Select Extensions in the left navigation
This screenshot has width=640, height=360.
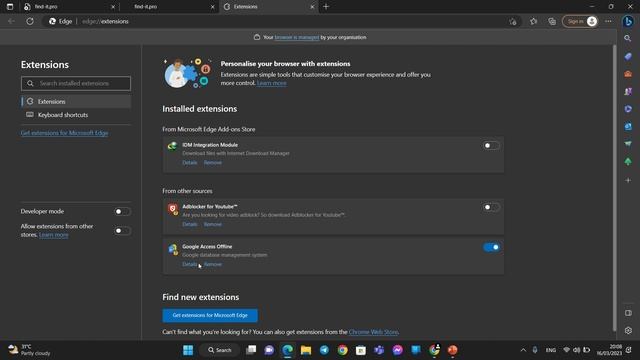pos(76,102)
